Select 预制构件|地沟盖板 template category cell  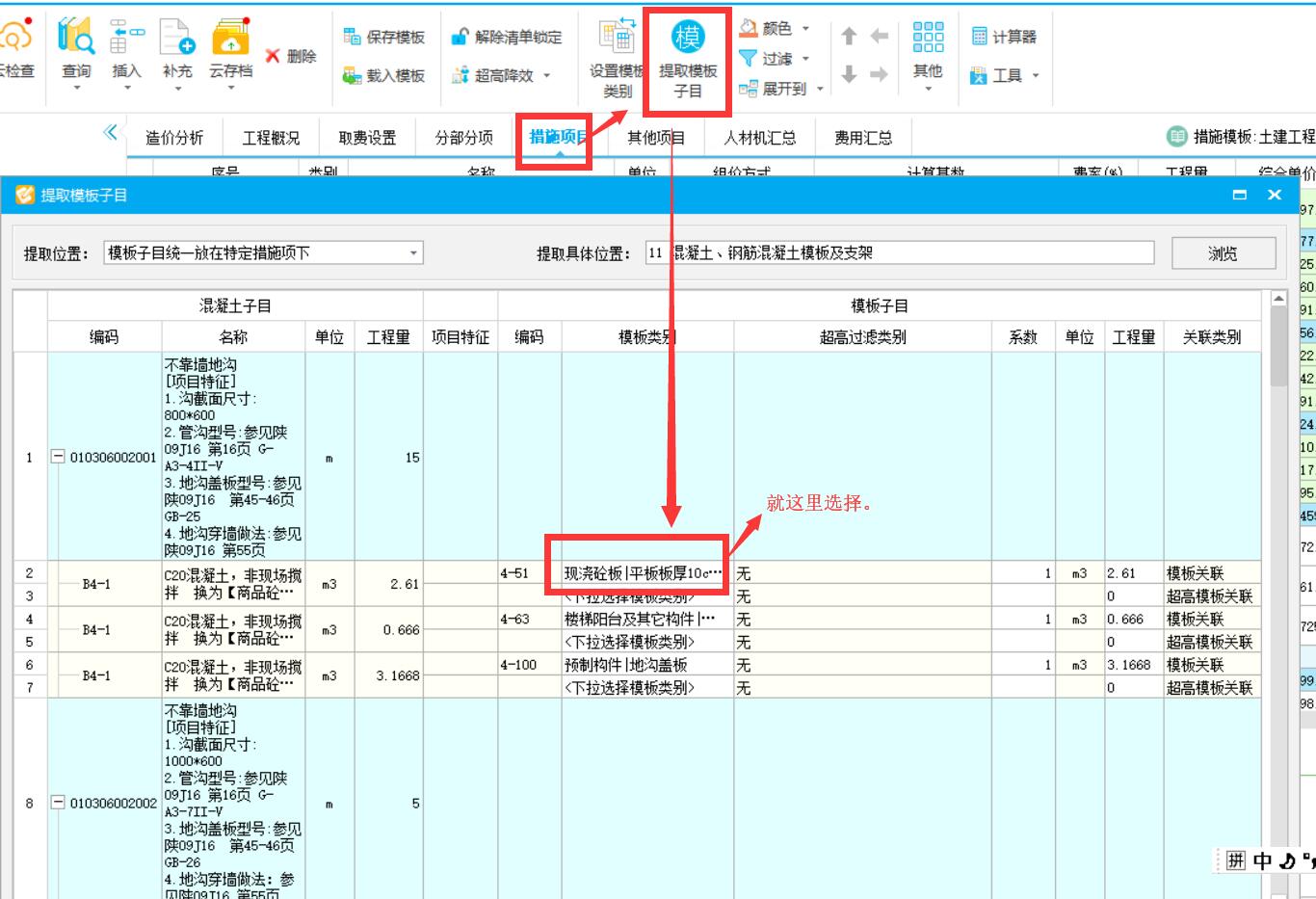click(x=647, y=665)
